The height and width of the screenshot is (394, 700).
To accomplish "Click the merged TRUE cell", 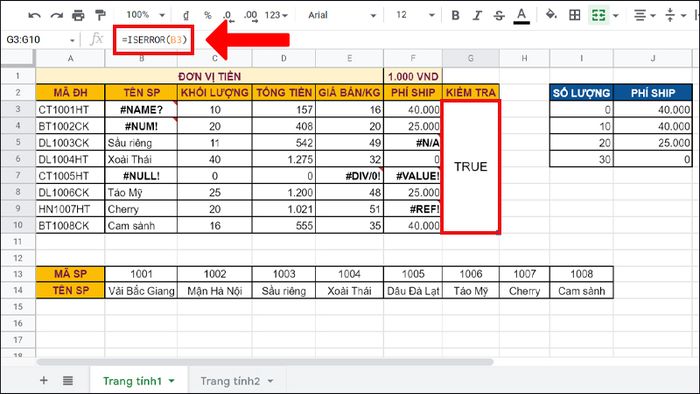I will [471, 166].
